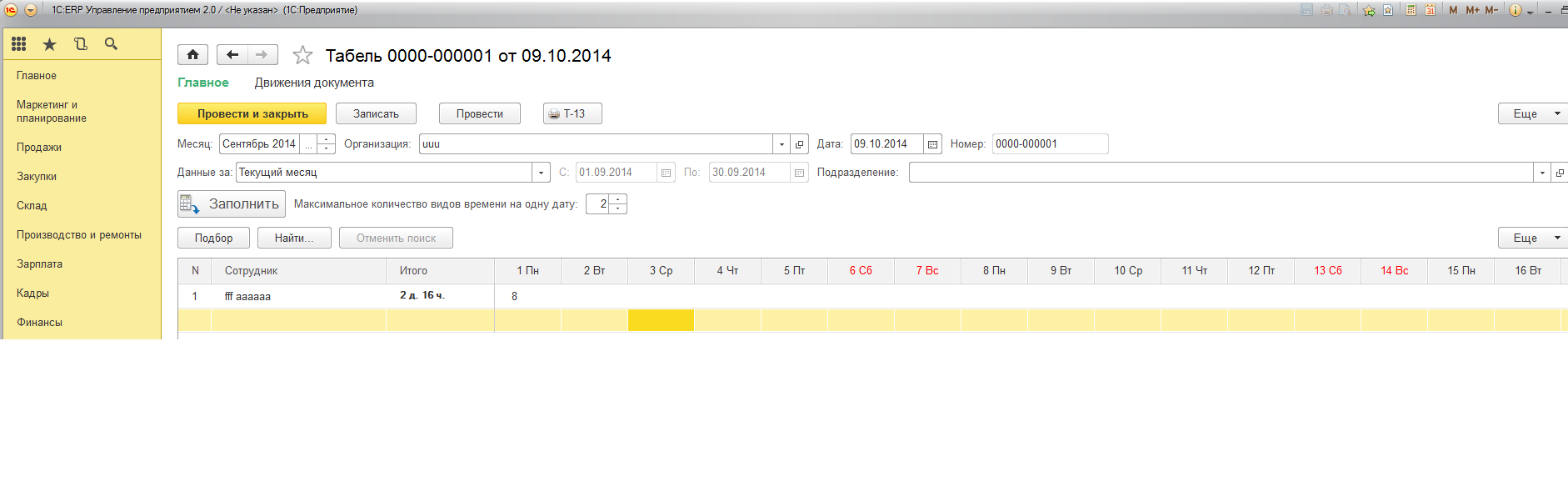Expand the Организация dropdown list

click(x=782, y=144)
